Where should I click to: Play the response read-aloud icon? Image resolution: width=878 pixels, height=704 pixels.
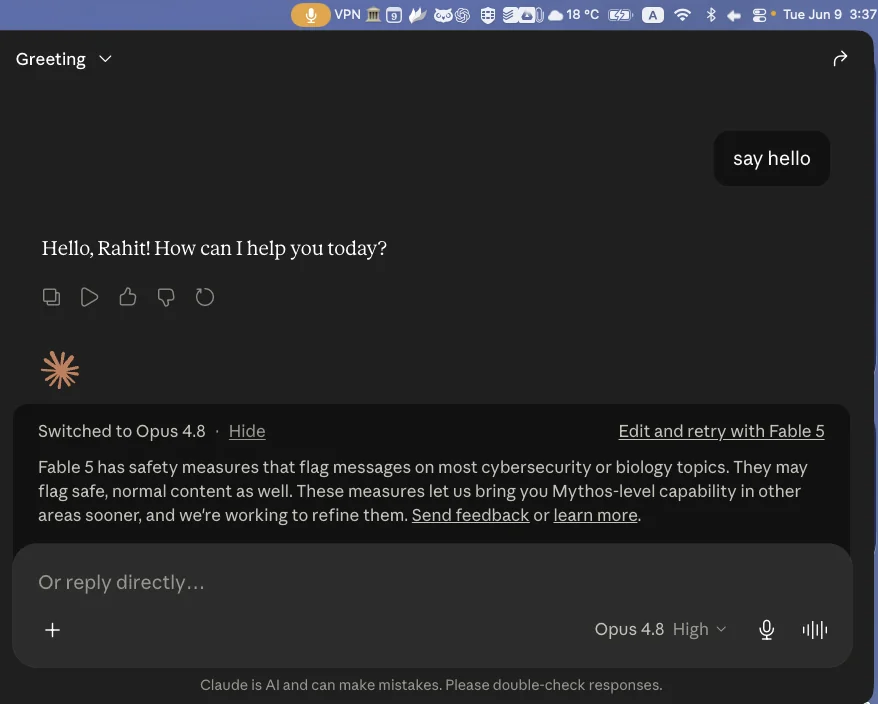tap(90, 297)
